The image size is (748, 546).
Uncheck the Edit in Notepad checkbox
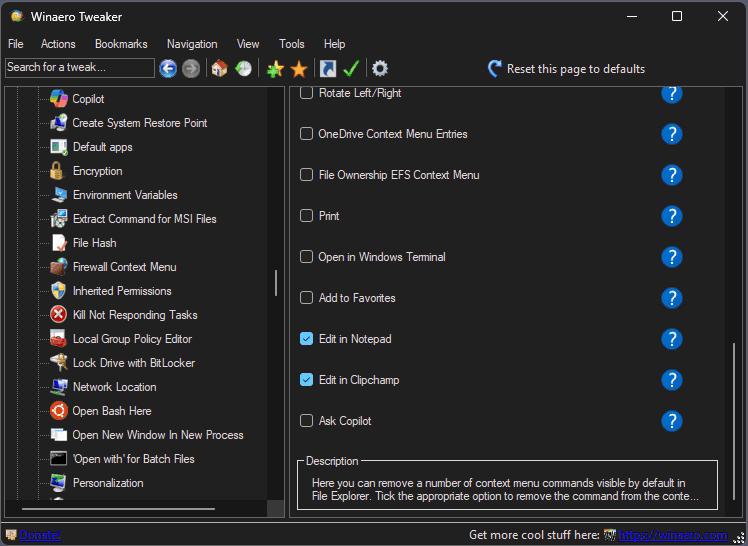(x=306, y=339)
